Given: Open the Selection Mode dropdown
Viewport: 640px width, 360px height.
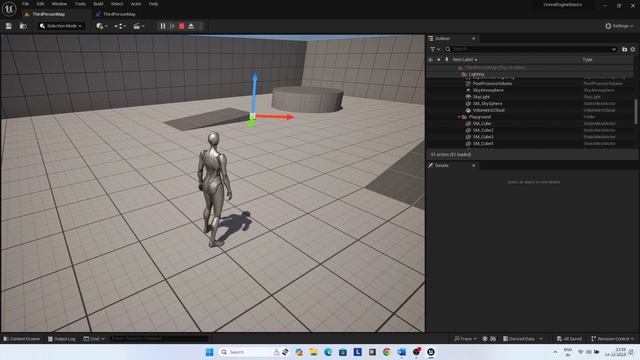Looking at the screenshot, I should [x=60, y=26].
